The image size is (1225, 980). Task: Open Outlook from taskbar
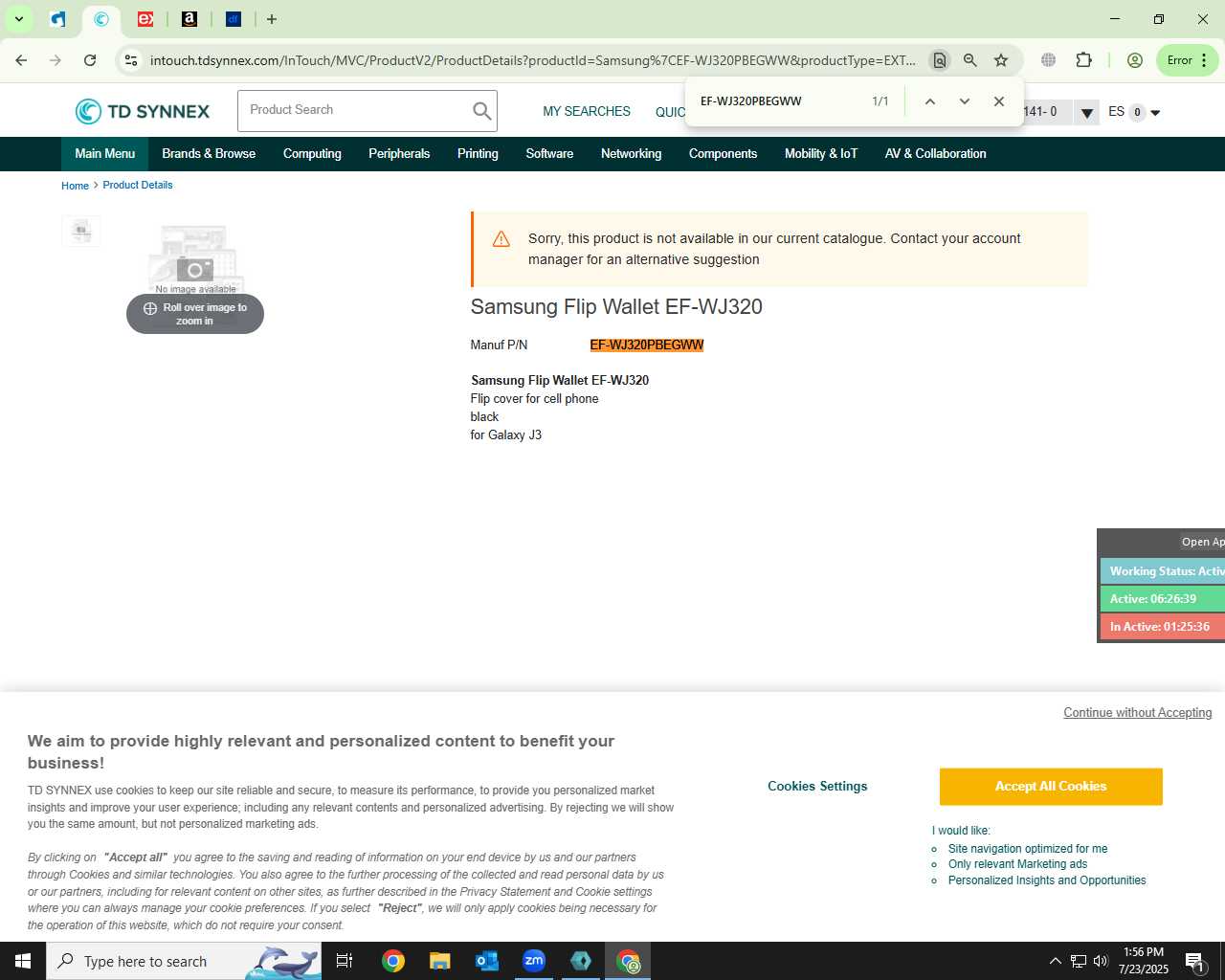487,961
